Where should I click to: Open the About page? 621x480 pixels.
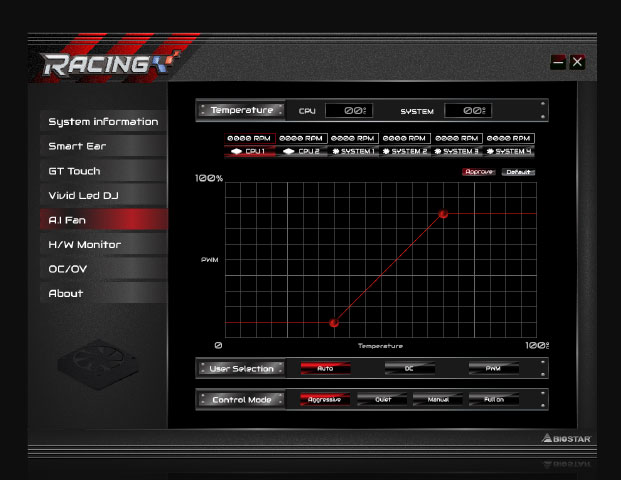coord(103,293)
